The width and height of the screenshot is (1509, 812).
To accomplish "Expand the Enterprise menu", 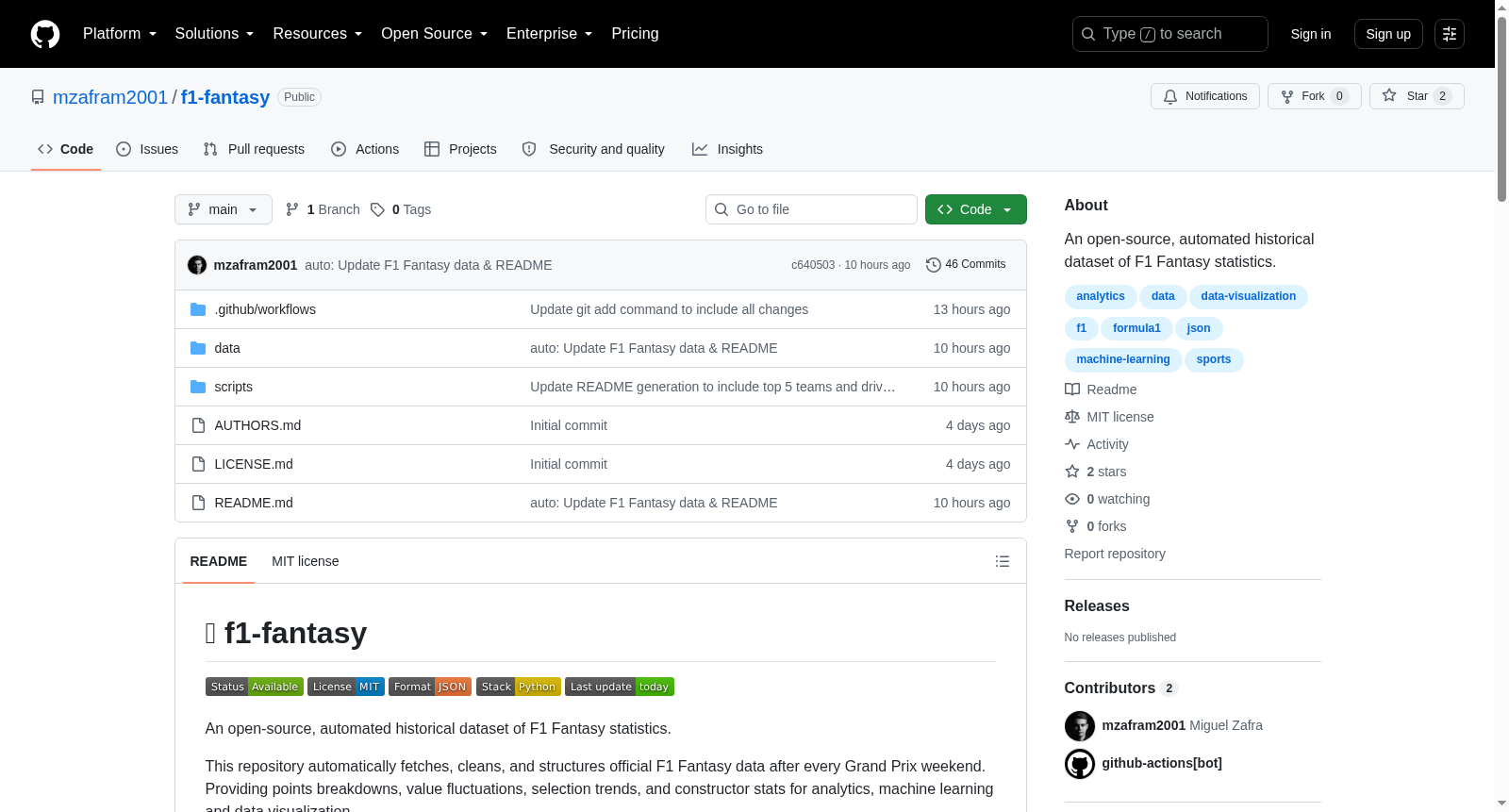I will tap(549, 34).
